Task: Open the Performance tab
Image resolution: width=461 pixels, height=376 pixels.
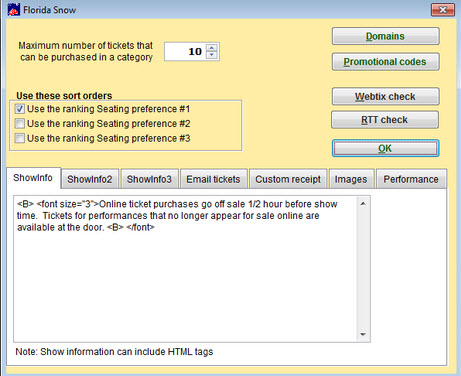Action: (x=411, y=179)
